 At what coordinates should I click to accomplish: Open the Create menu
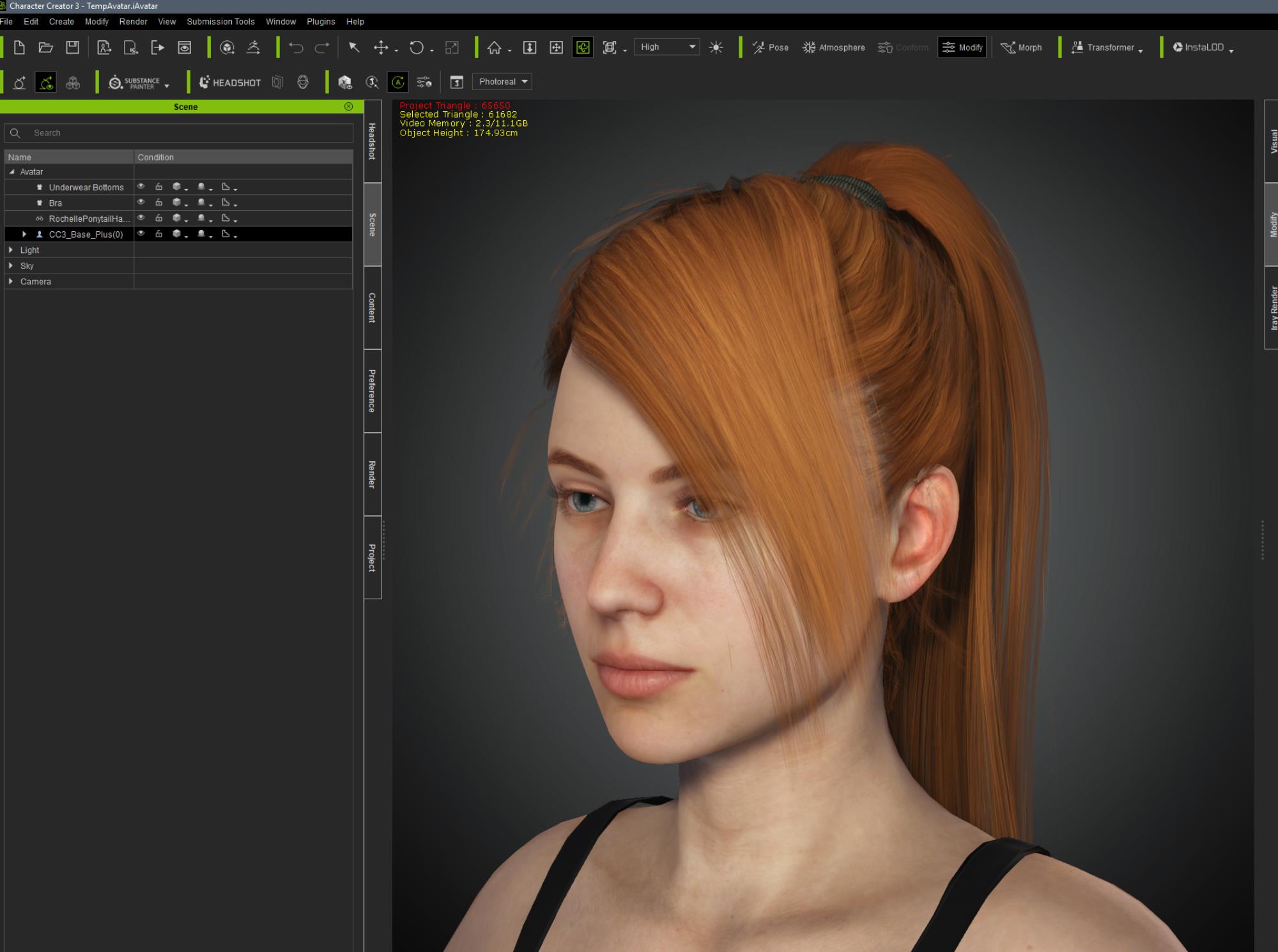tap(61, 21)
